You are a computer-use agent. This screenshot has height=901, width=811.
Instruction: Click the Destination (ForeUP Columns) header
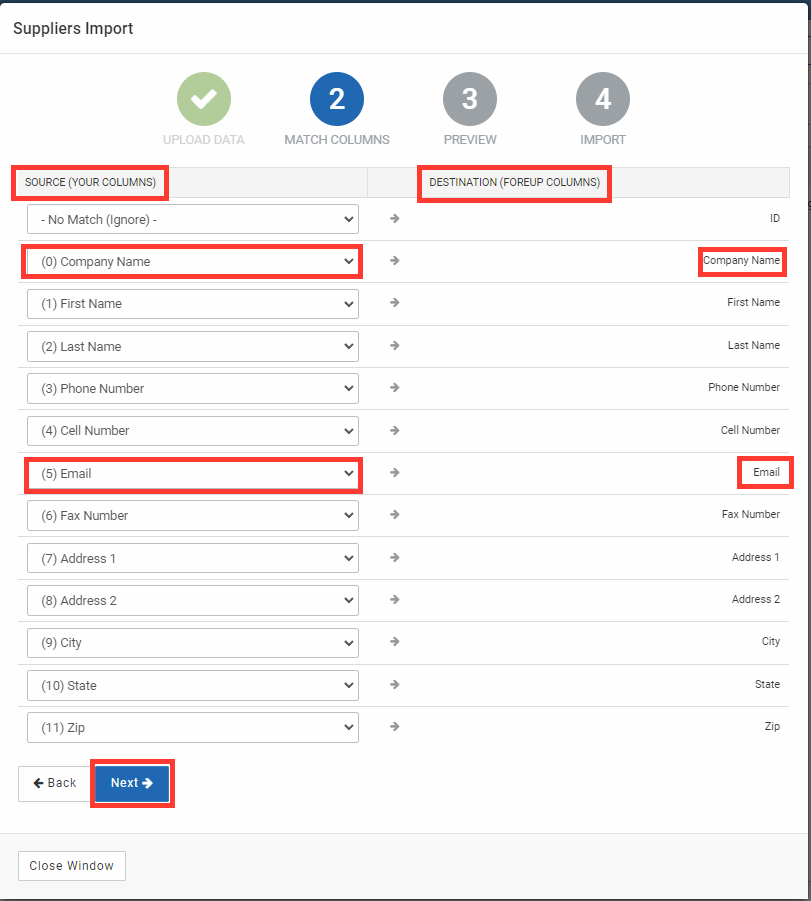click(514, 182)
